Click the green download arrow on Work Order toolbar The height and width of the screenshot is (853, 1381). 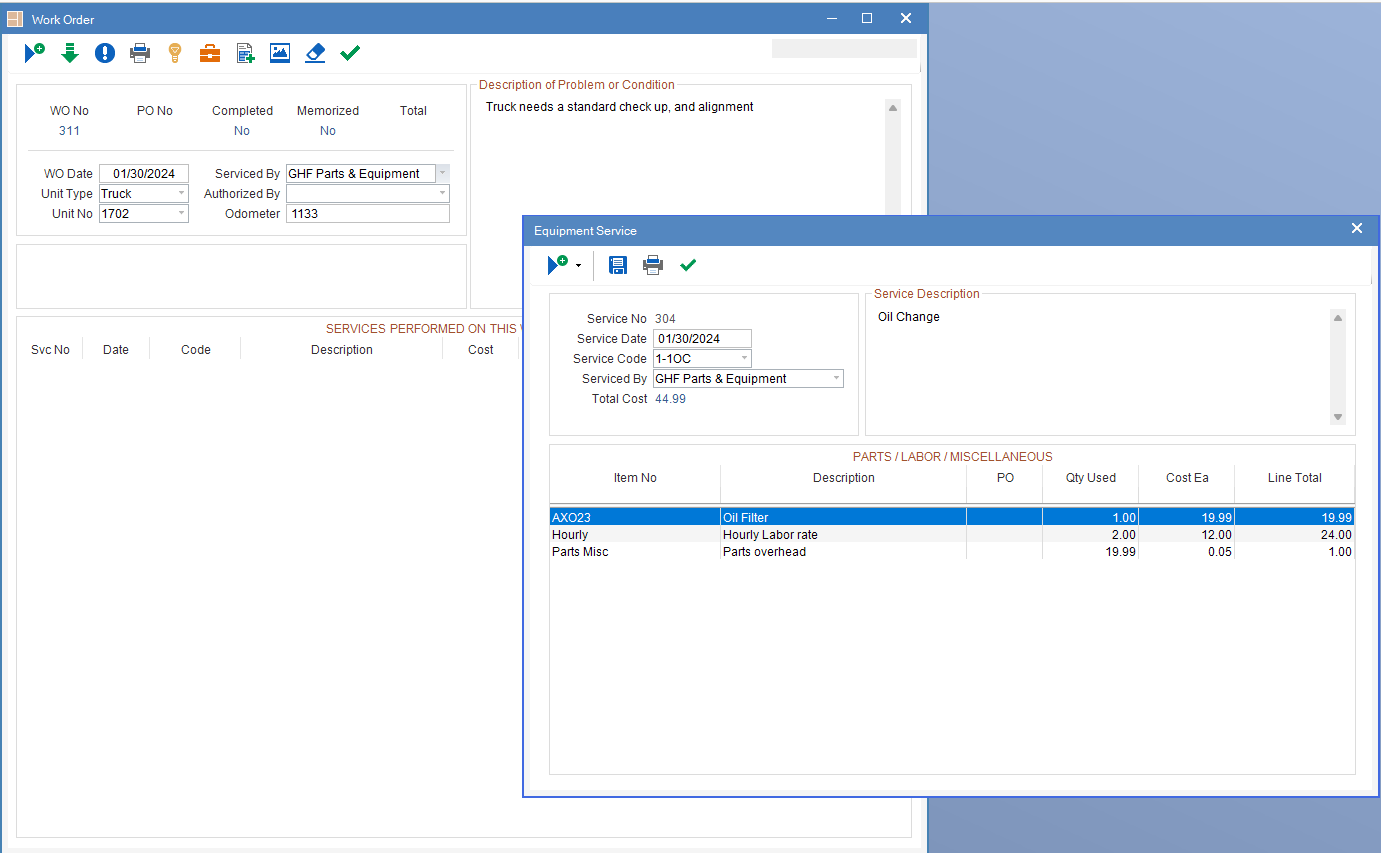point(69,52)
